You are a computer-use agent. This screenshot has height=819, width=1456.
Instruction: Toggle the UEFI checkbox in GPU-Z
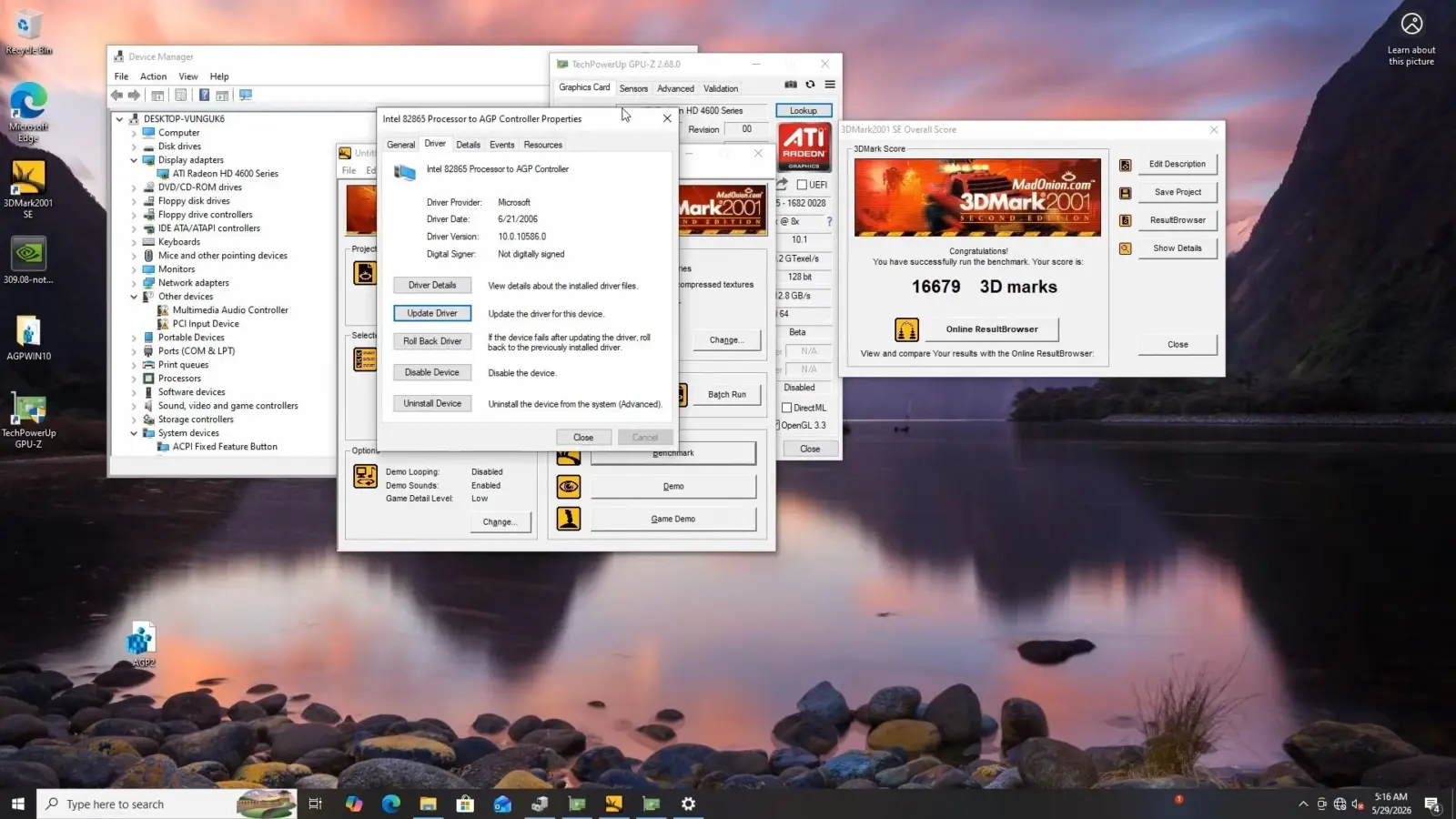point(802,185)
